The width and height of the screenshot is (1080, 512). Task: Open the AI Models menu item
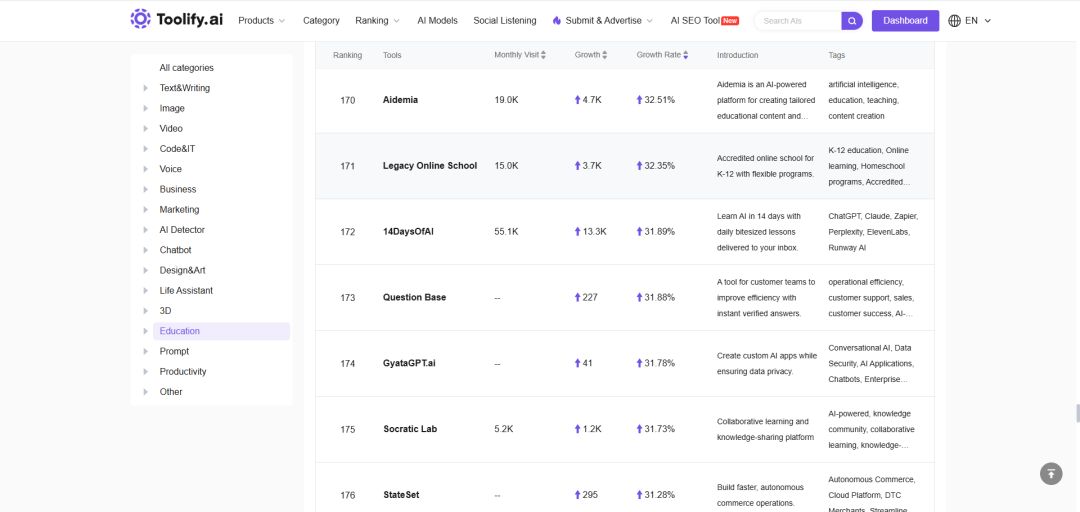coord(437,21)
